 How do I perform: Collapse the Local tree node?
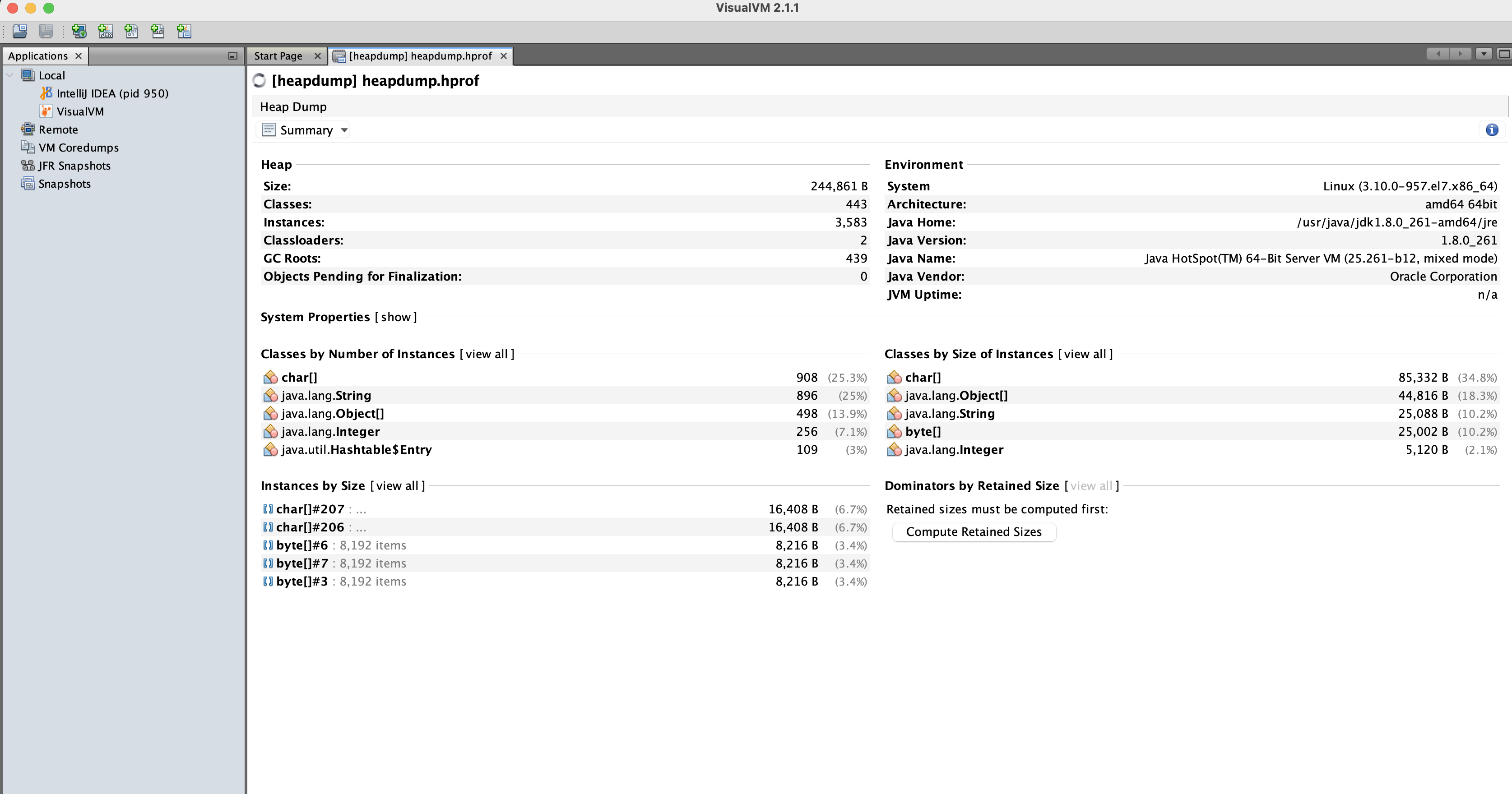(x=10, y=75)
